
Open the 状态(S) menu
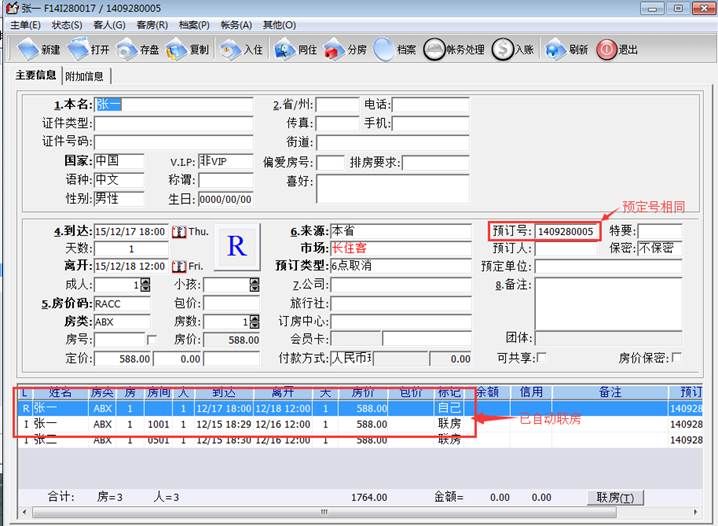(x=67, y=25)
